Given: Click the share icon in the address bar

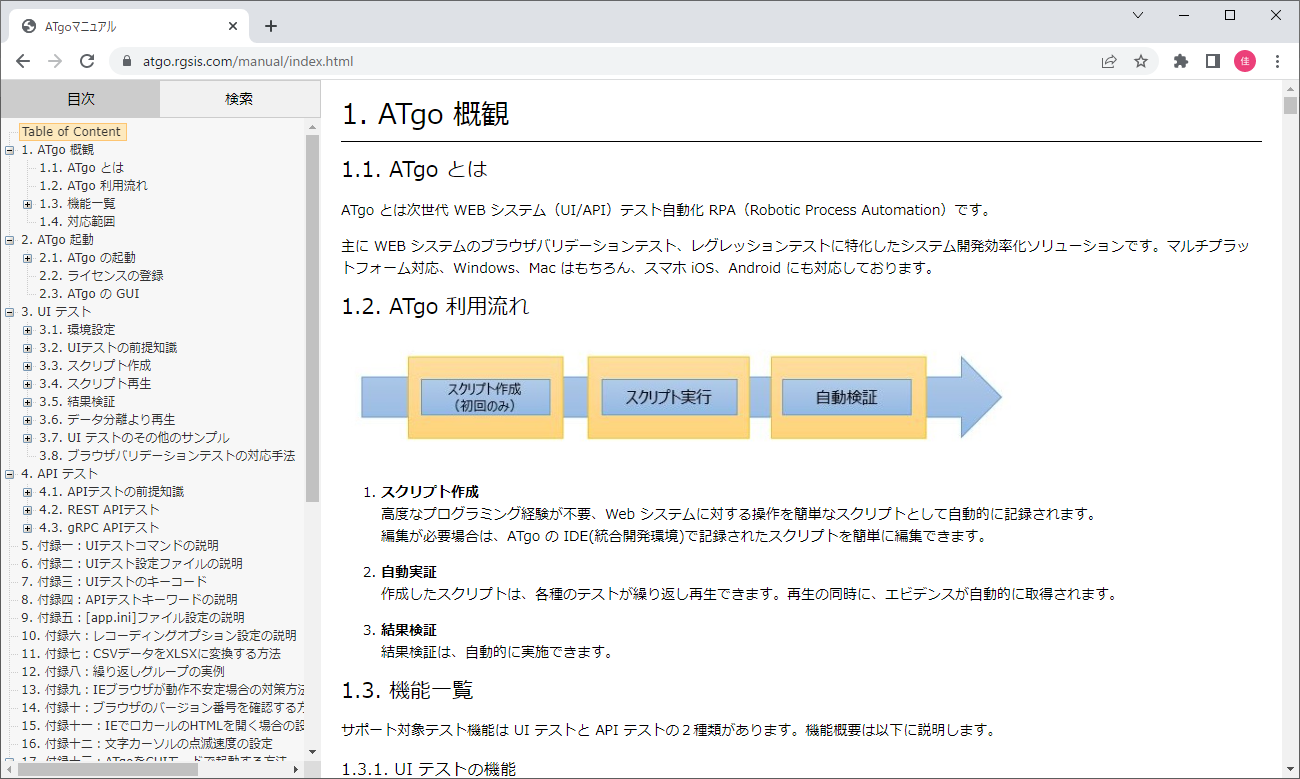Looking at the screenshot, I should 1109,60.
